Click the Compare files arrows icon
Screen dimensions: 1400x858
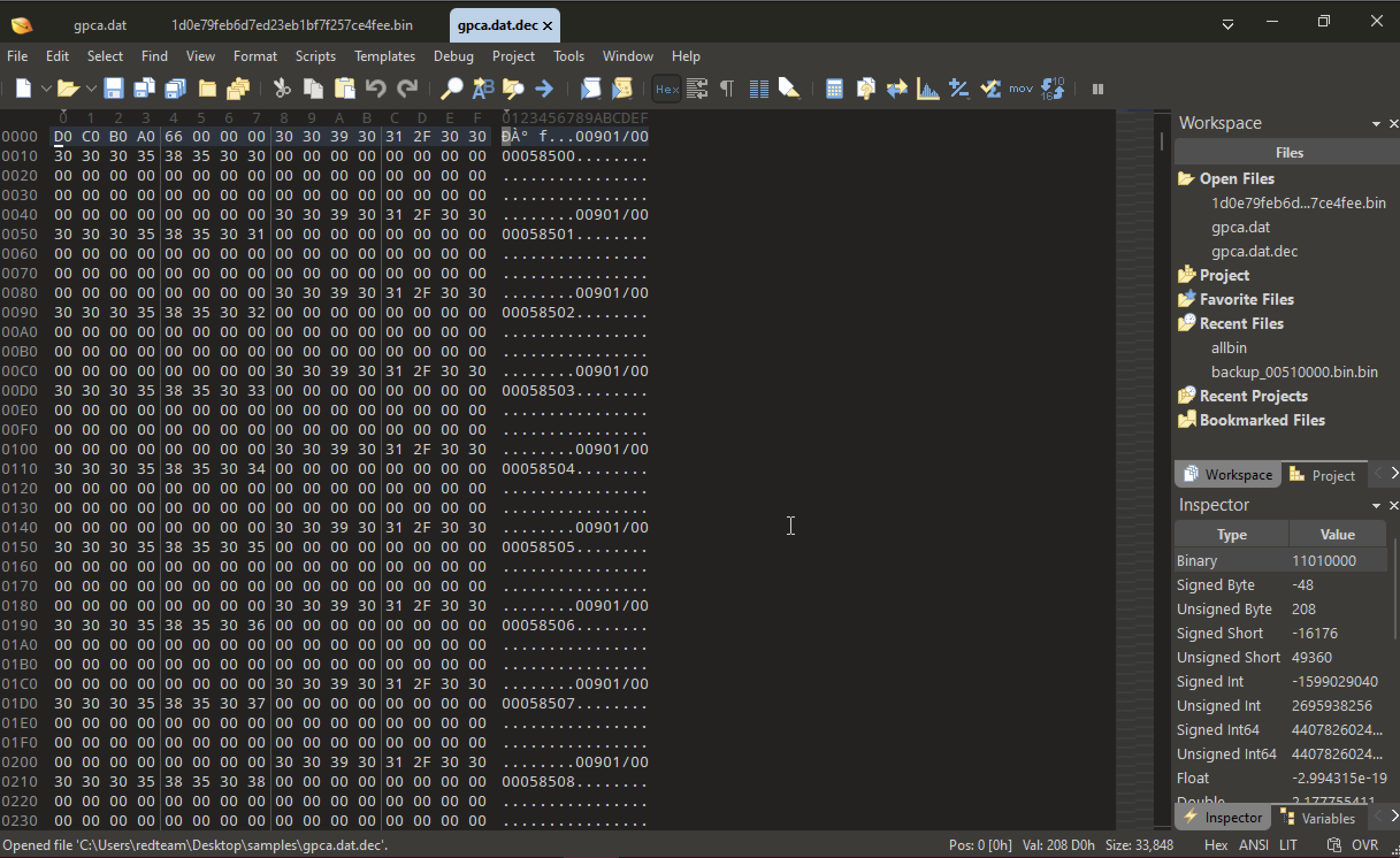[897, 89]
